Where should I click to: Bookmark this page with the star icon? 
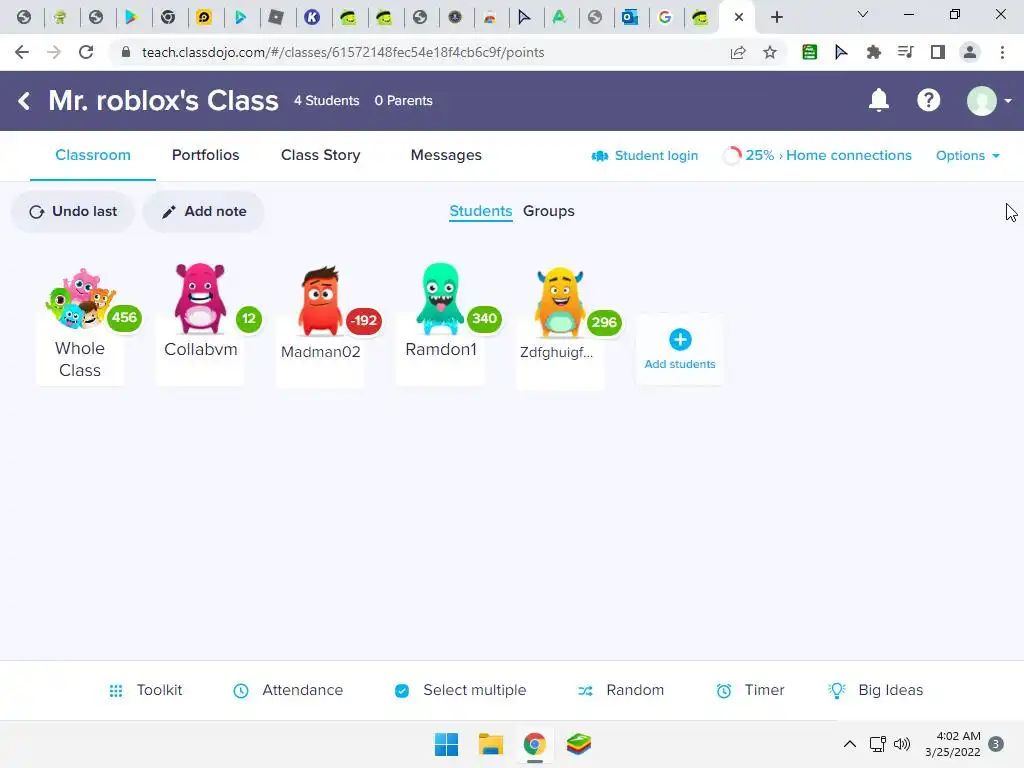[770, 52]
